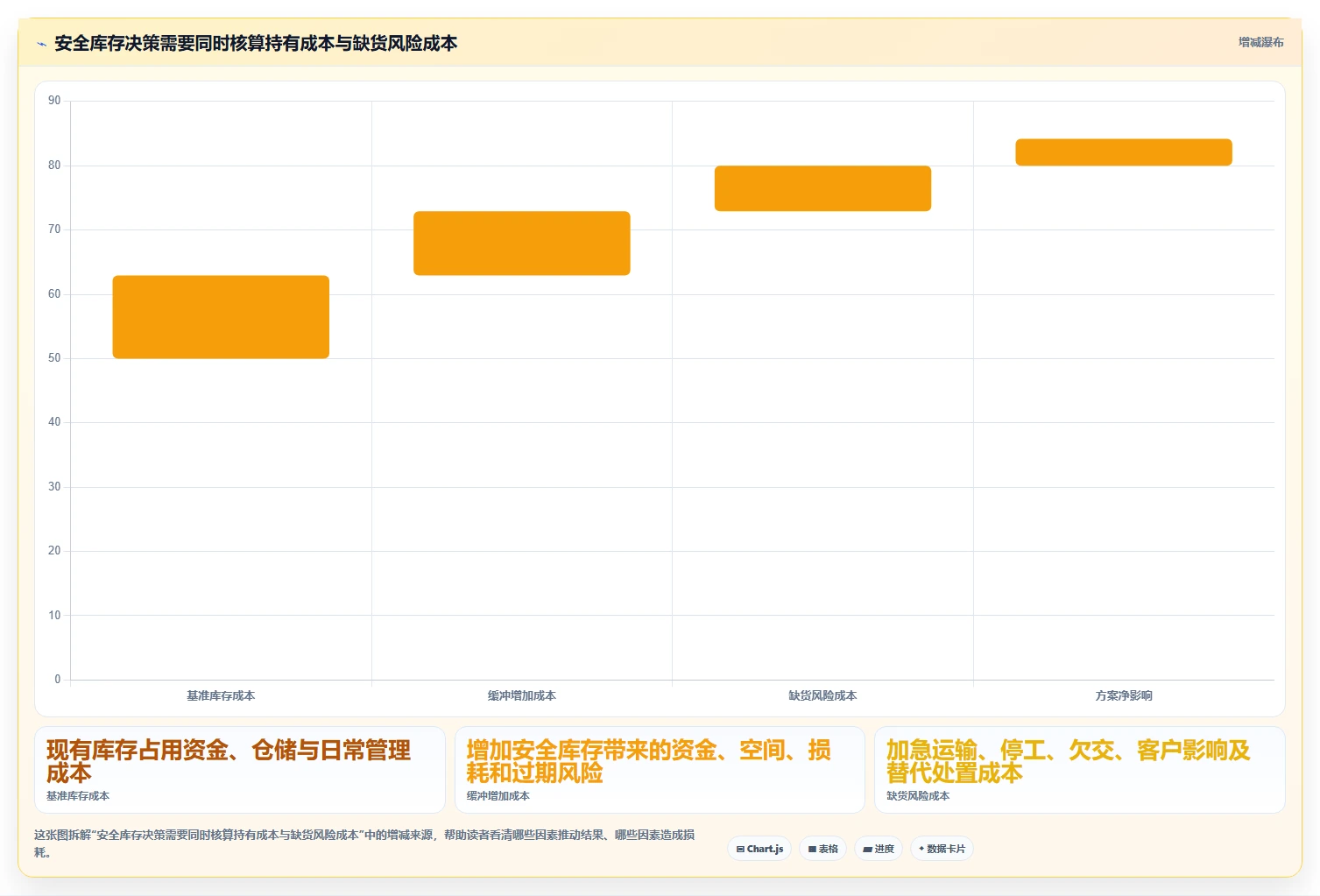The height and width of the screenshot is (896, 1320).
Task: Click y-axis value 10
Action: pos(54,616)
